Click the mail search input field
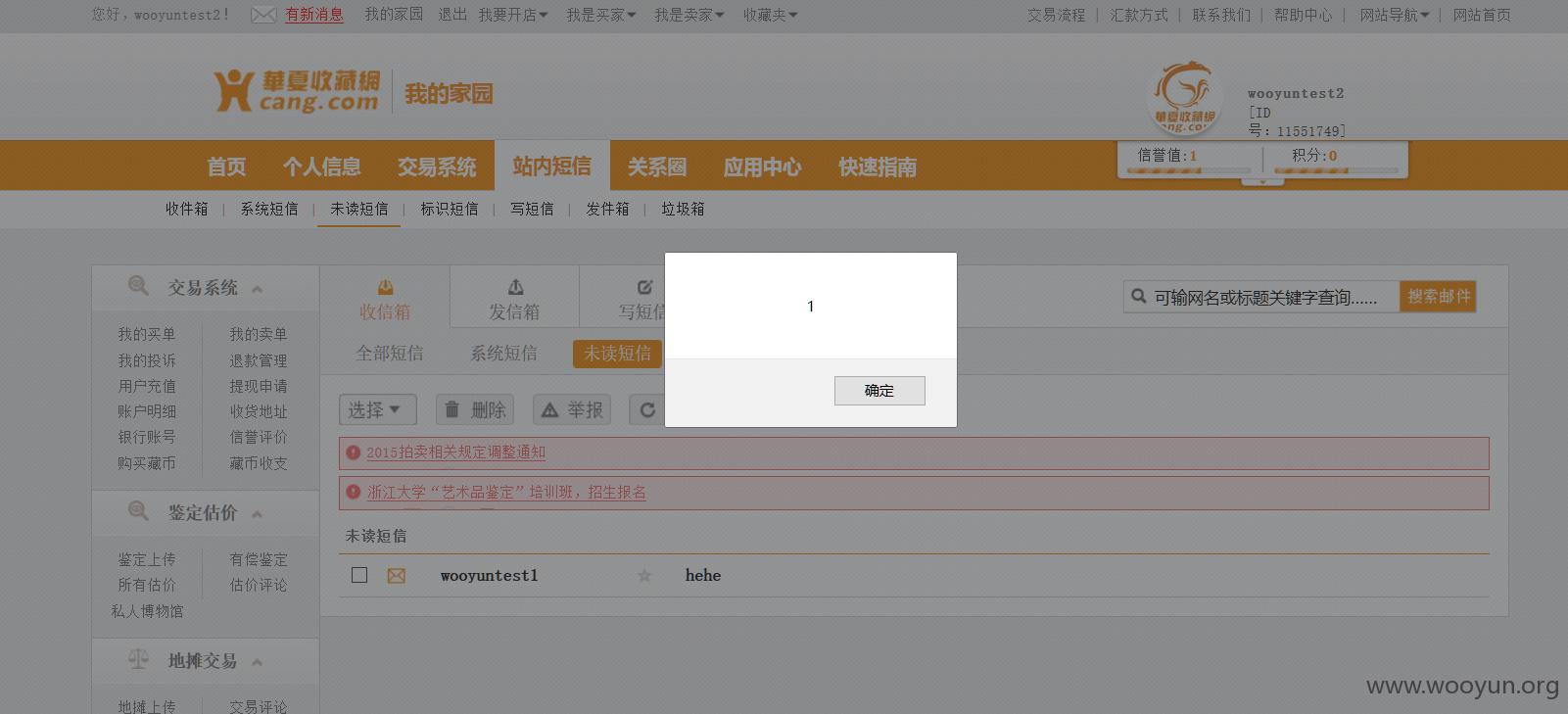This screenshot has height=714, width=1568. tap(1262, 297)
